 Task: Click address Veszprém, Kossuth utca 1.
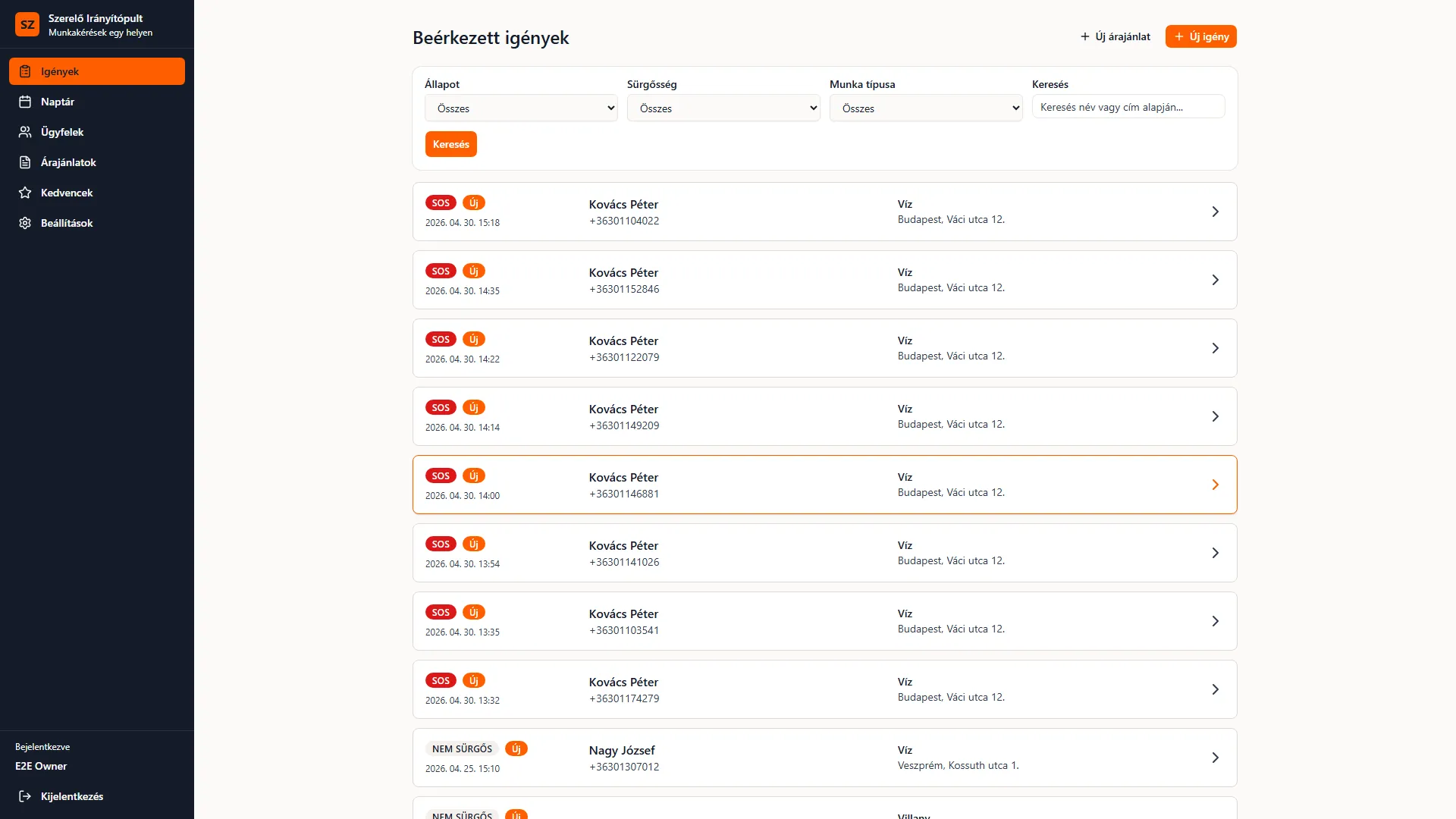click(x=959, y=765)
